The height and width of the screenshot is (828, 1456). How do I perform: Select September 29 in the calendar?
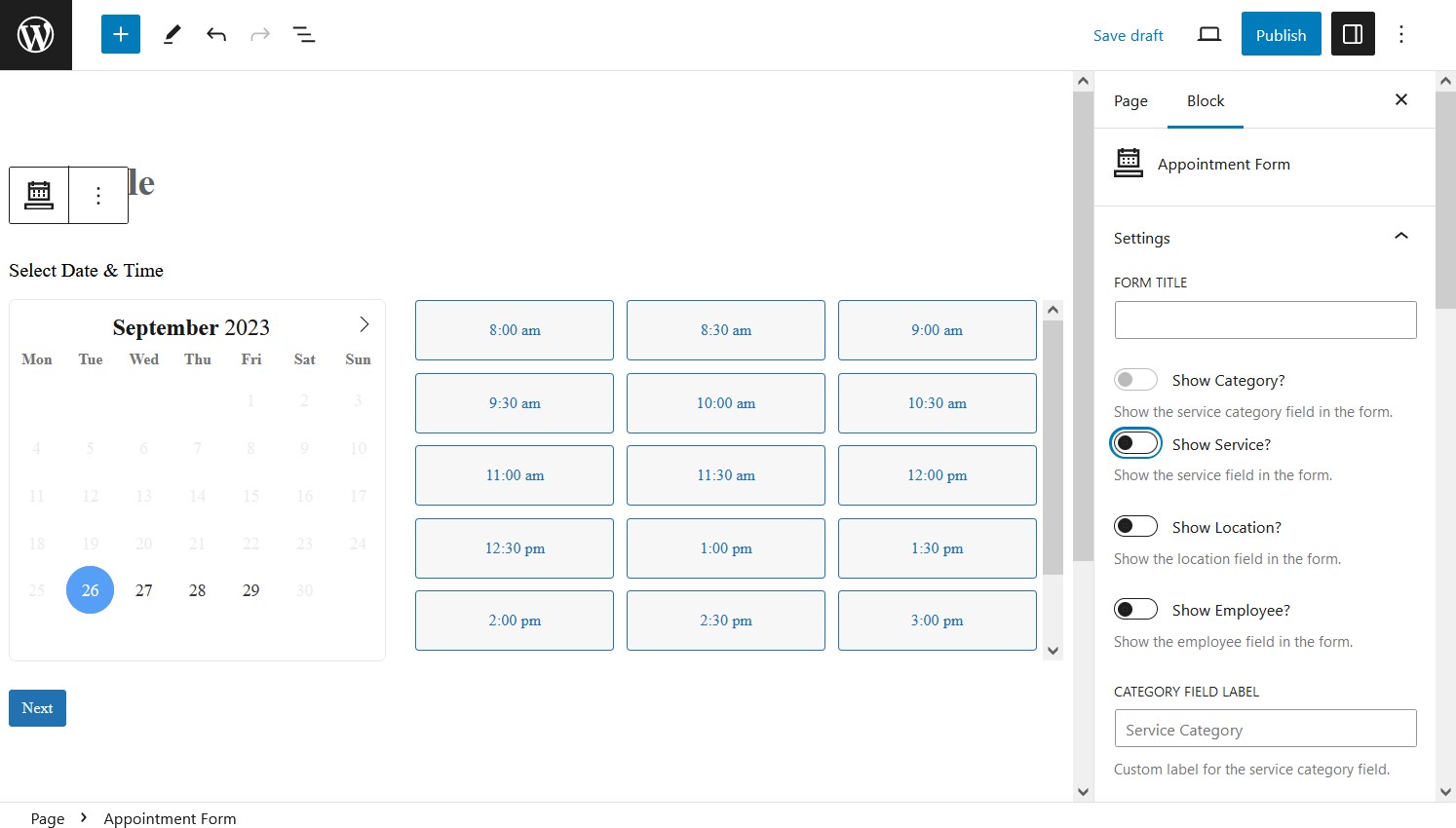click(250, 590)
